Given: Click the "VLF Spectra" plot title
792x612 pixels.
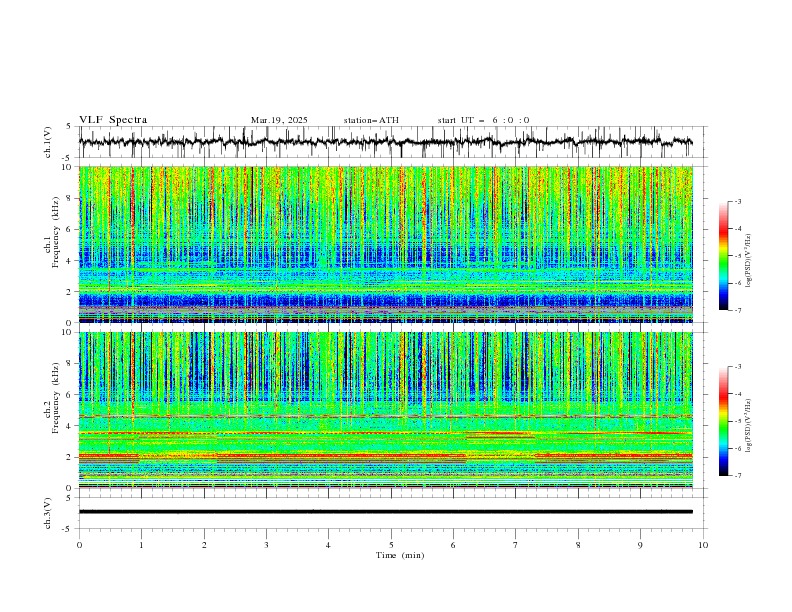Looking at the screenshot, I should coord(113,120).
